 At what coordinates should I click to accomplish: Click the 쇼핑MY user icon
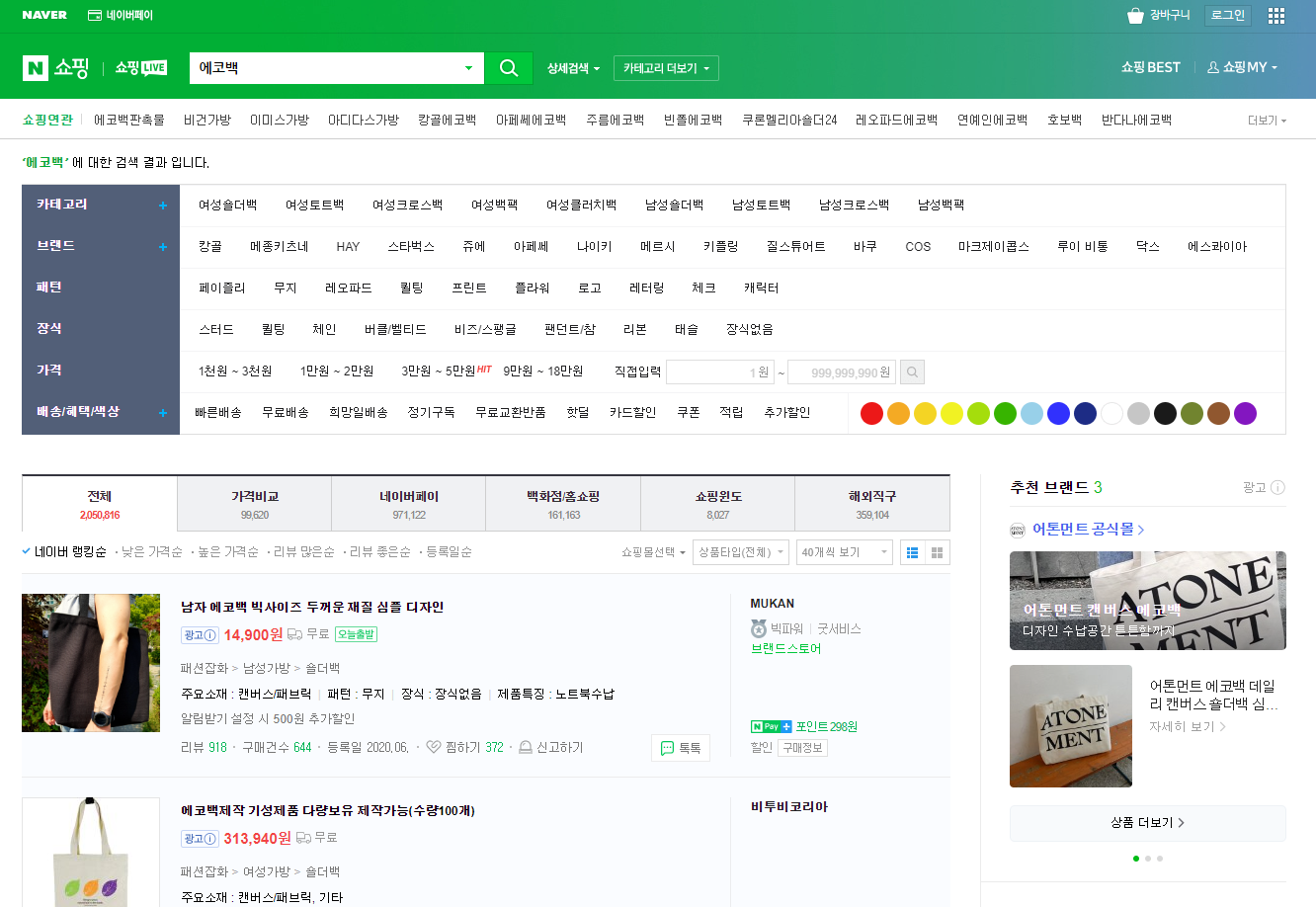(1213, 67)
